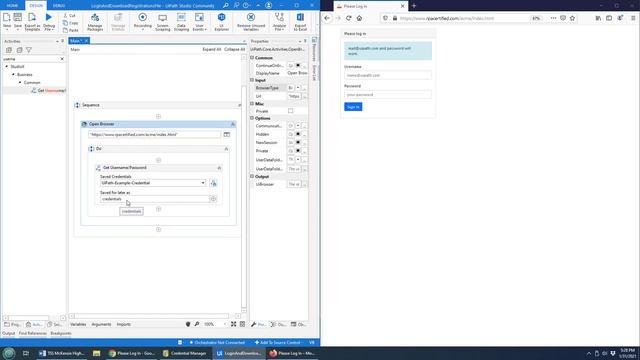The image size is (640, 360).
Task: Export workflow to Excel
Action: click(x=300, y=21)
